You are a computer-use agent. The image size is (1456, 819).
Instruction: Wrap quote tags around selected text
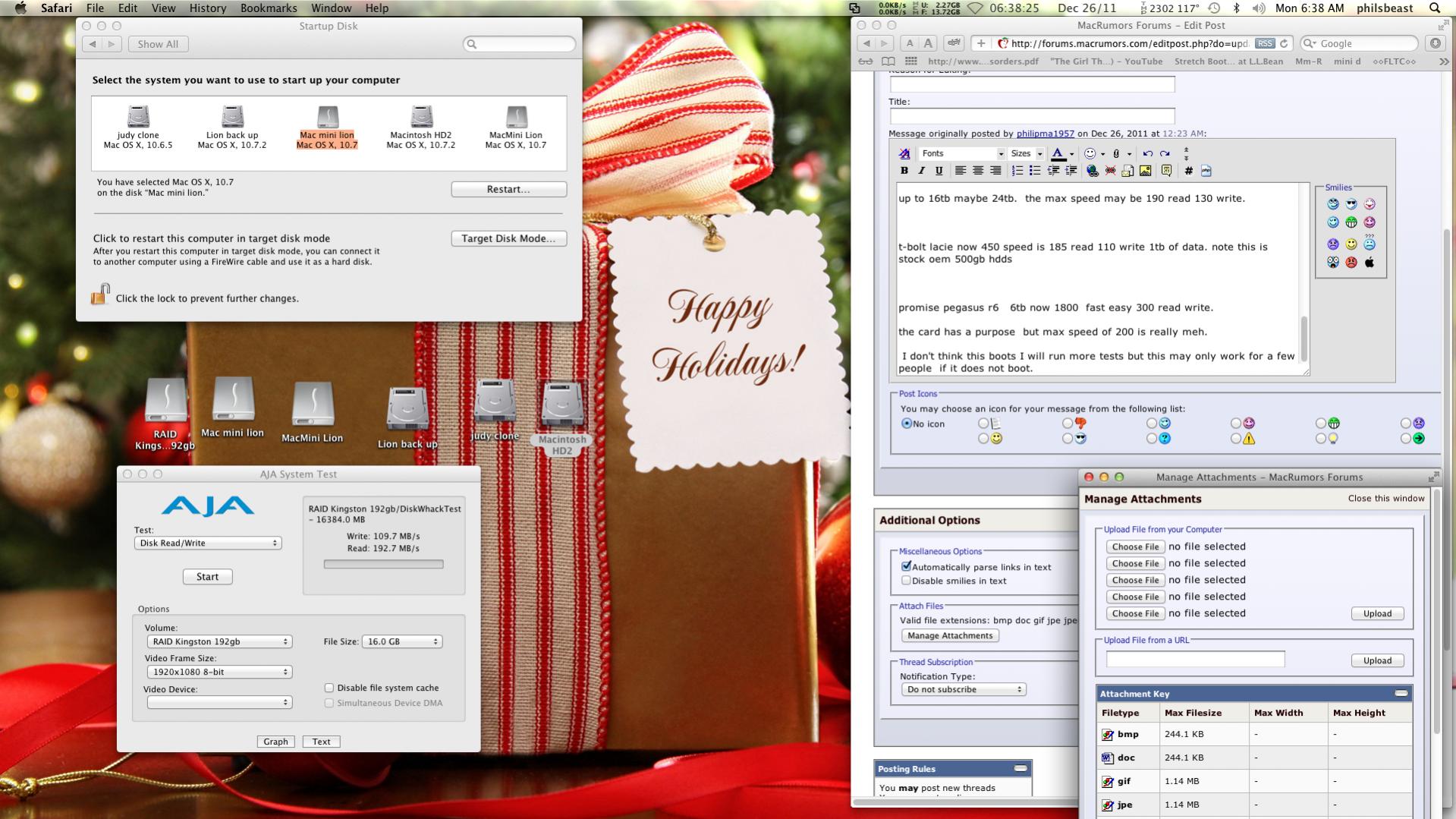click(x=1166, y=171)
